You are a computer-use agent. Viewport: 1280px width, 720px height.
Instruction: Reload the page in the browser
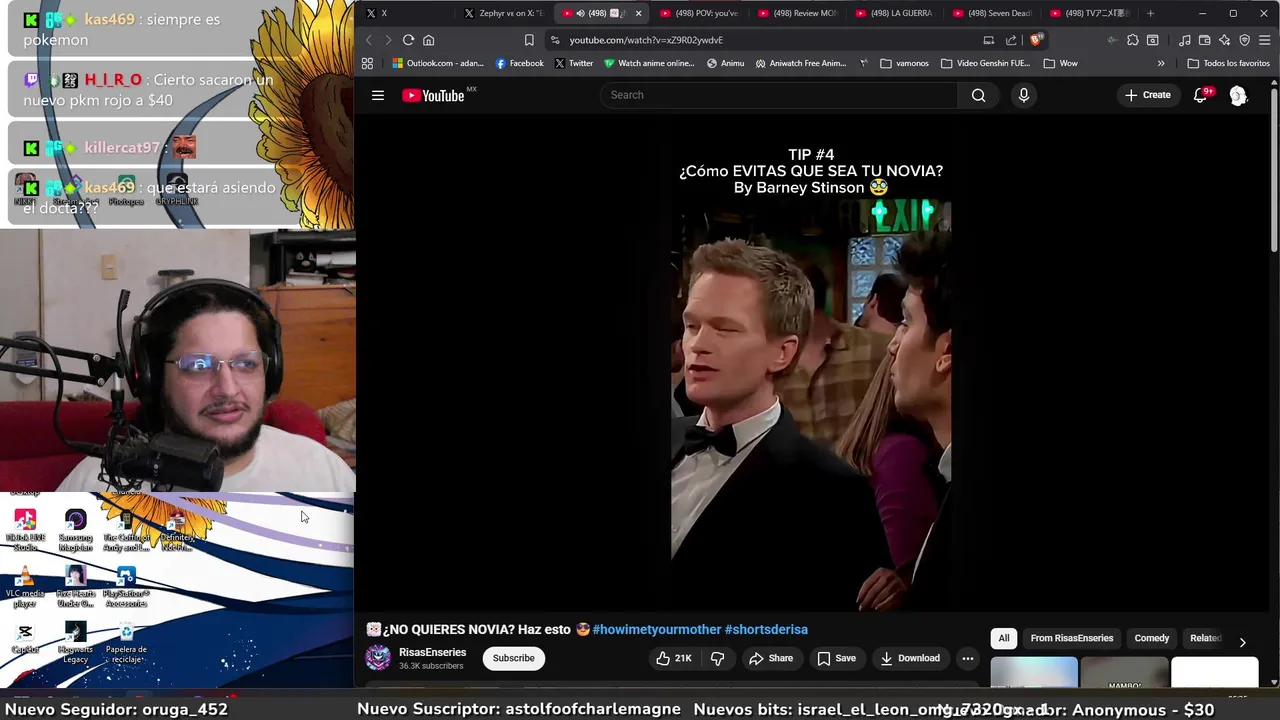(x=408, y=40)
